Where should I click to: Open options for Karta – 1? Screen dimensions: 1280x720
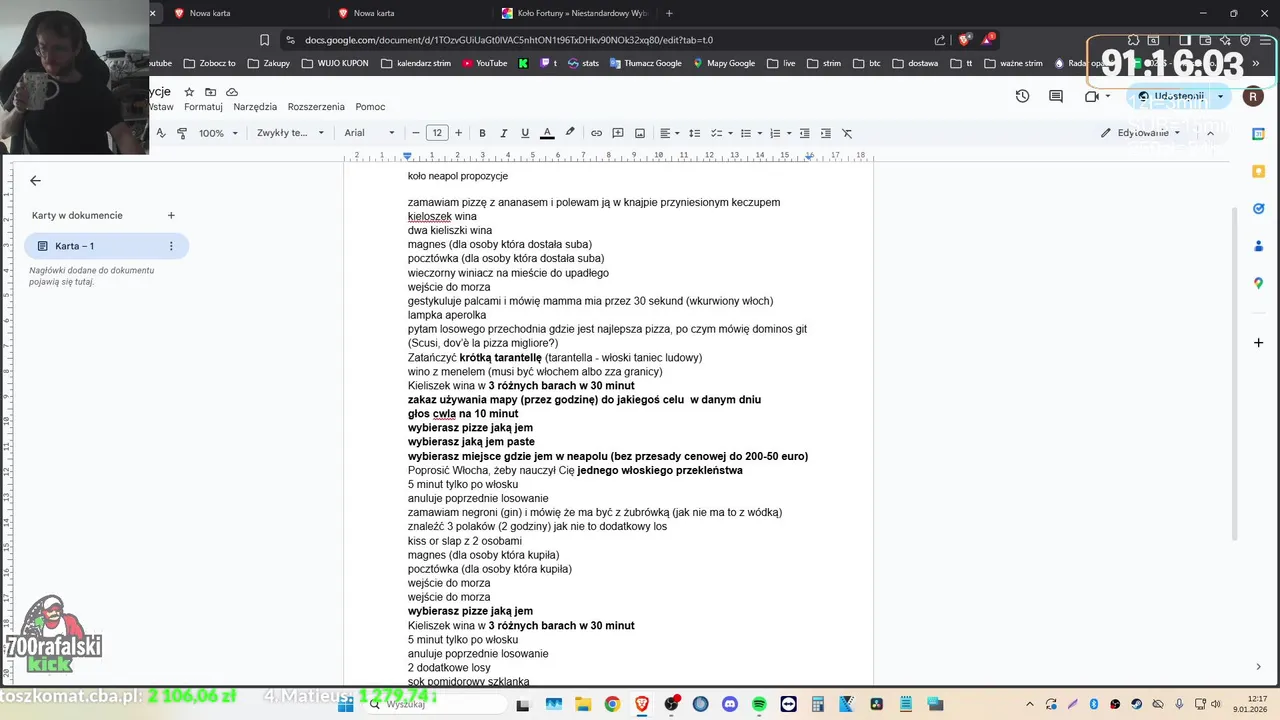171,246
